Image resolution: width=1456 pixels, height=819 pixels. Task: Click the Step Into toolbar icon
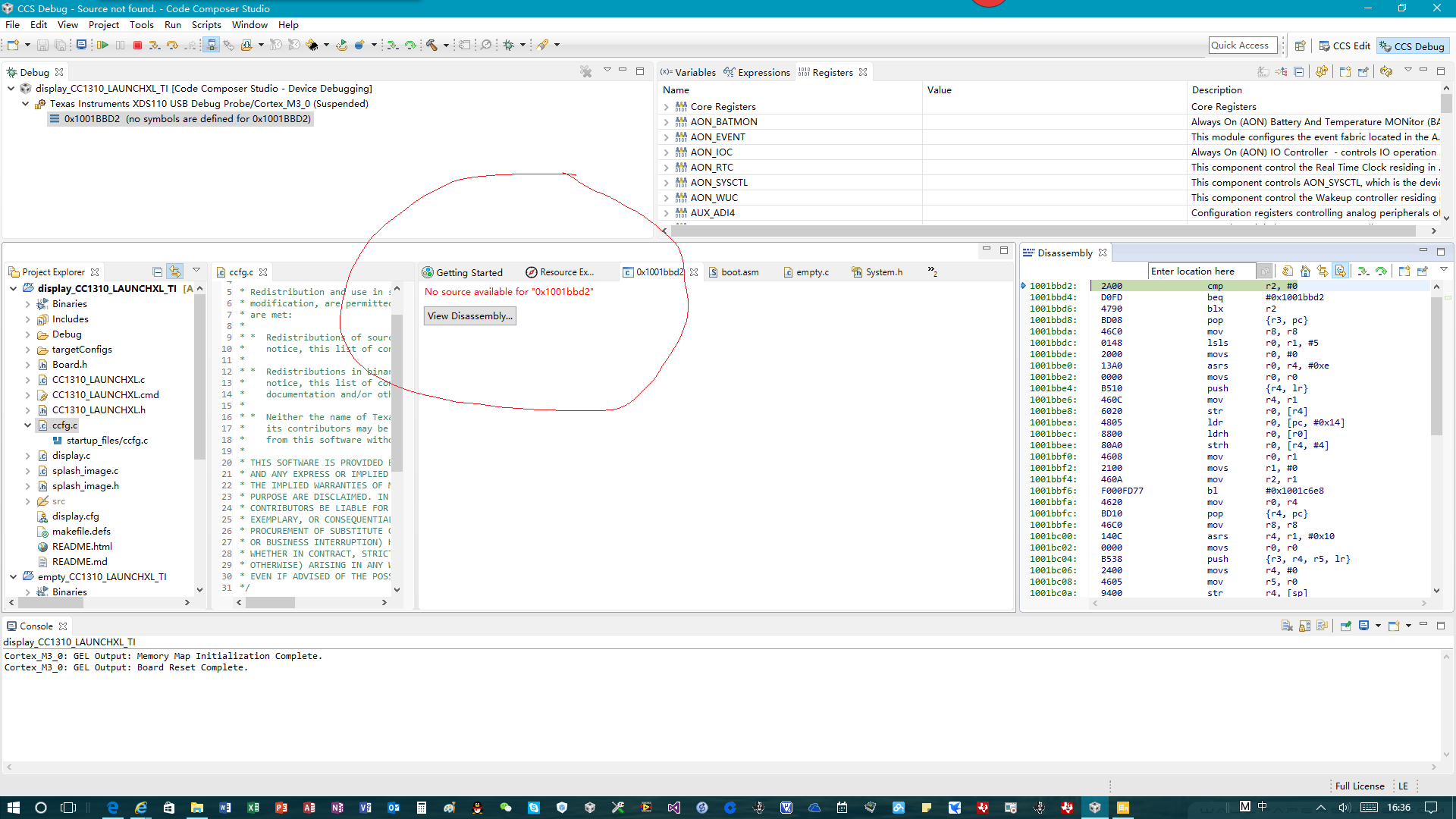pos(155,45)
